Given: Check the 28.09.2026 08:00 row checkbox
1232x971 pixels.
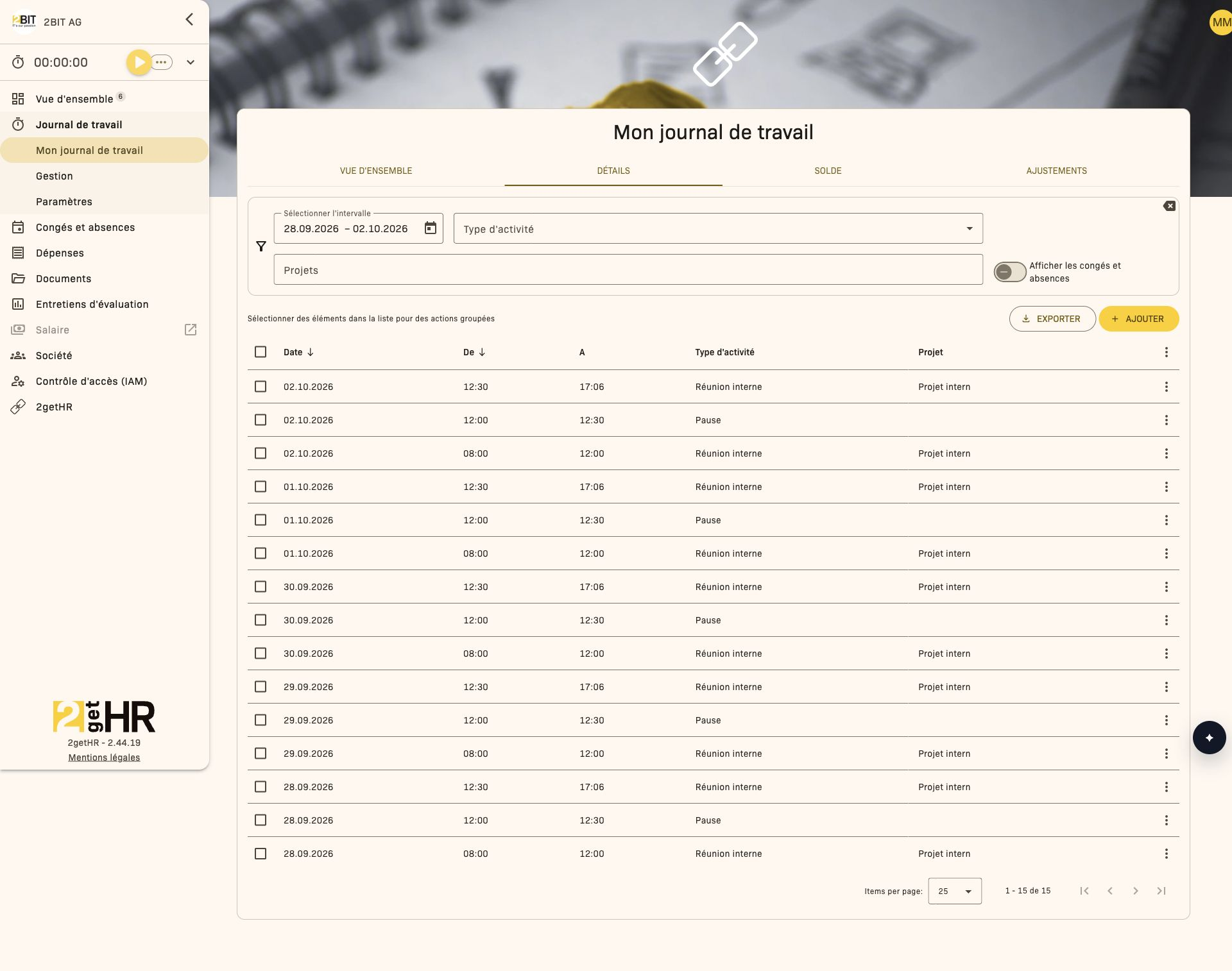Looking at the screenshot, I should tap(261, 854).
